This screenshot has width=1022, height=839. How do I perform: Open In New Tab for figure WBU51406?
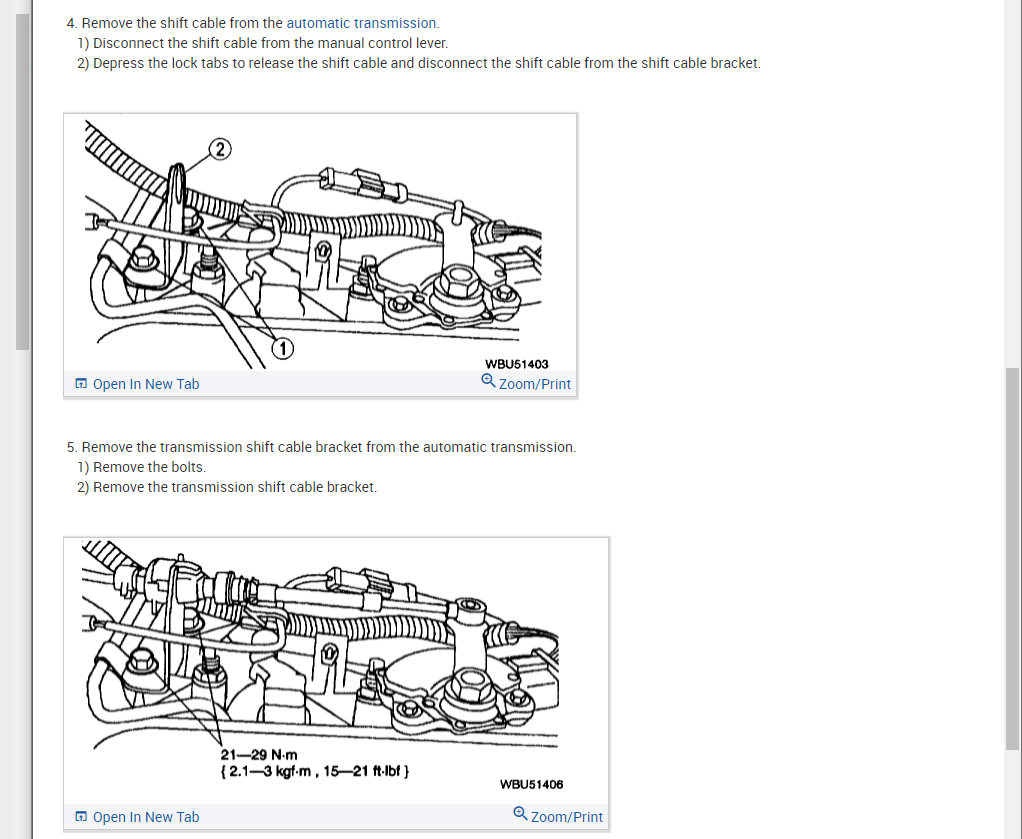pos(138,817)
